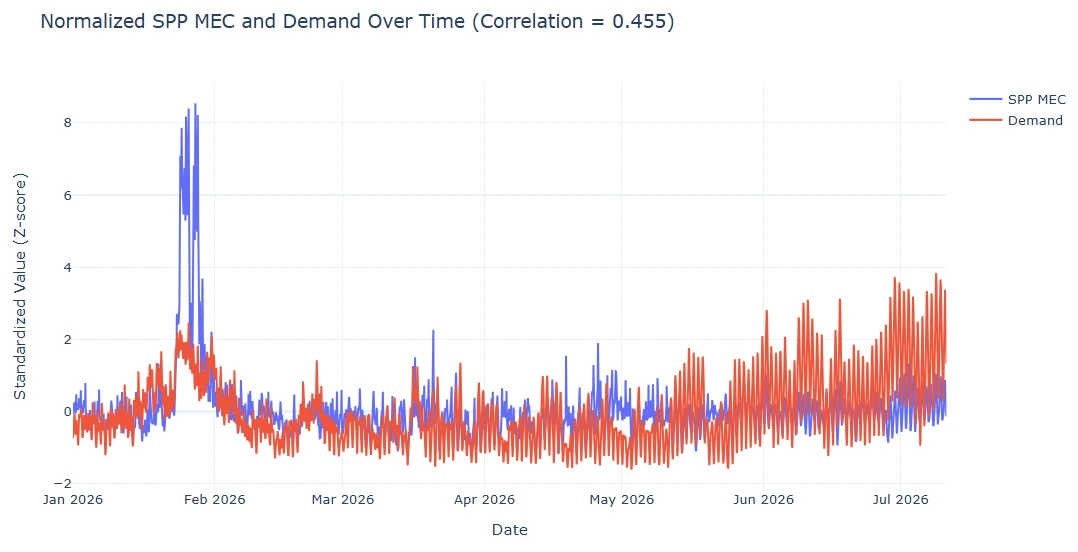Click the y-axis tick label 6
This screenshot has width=1078, height=552.
(67, 195)
